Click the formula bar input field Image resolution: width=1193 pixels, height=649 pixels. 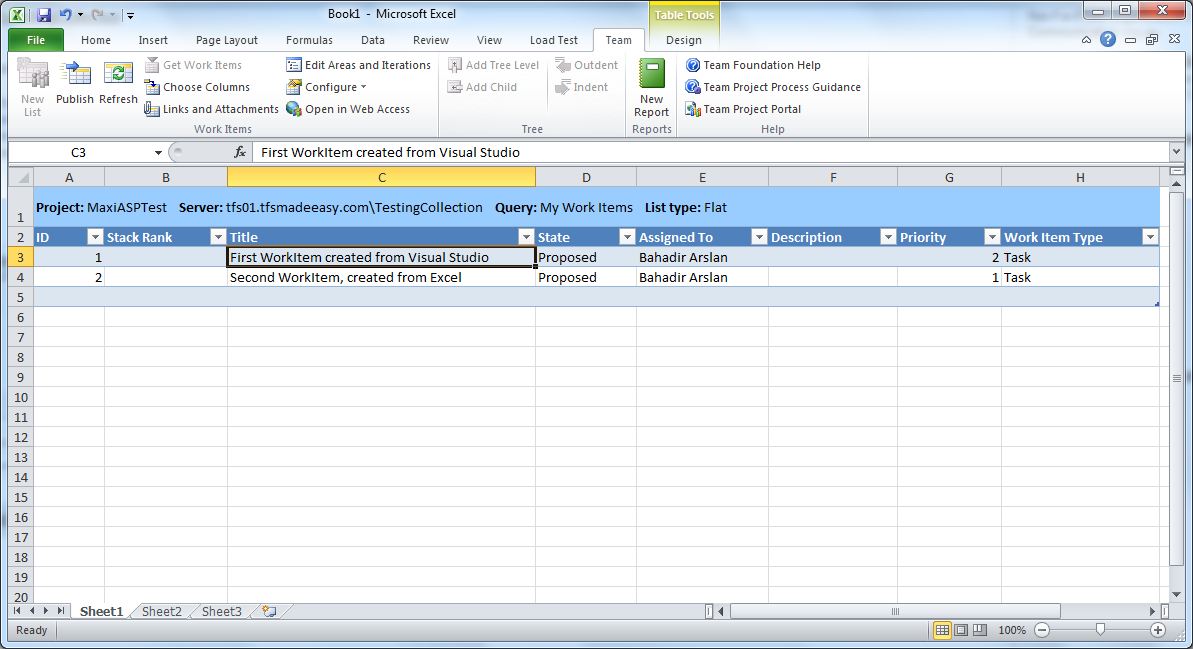point(711,152)
